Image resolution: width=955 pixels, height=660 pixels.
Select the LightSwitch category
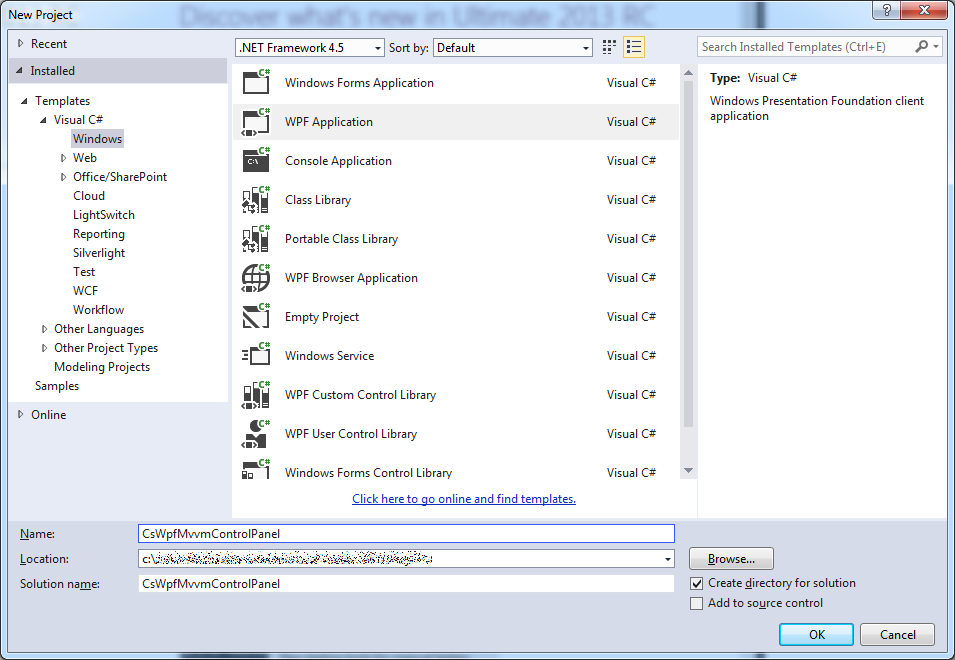(x=104, y=215)
